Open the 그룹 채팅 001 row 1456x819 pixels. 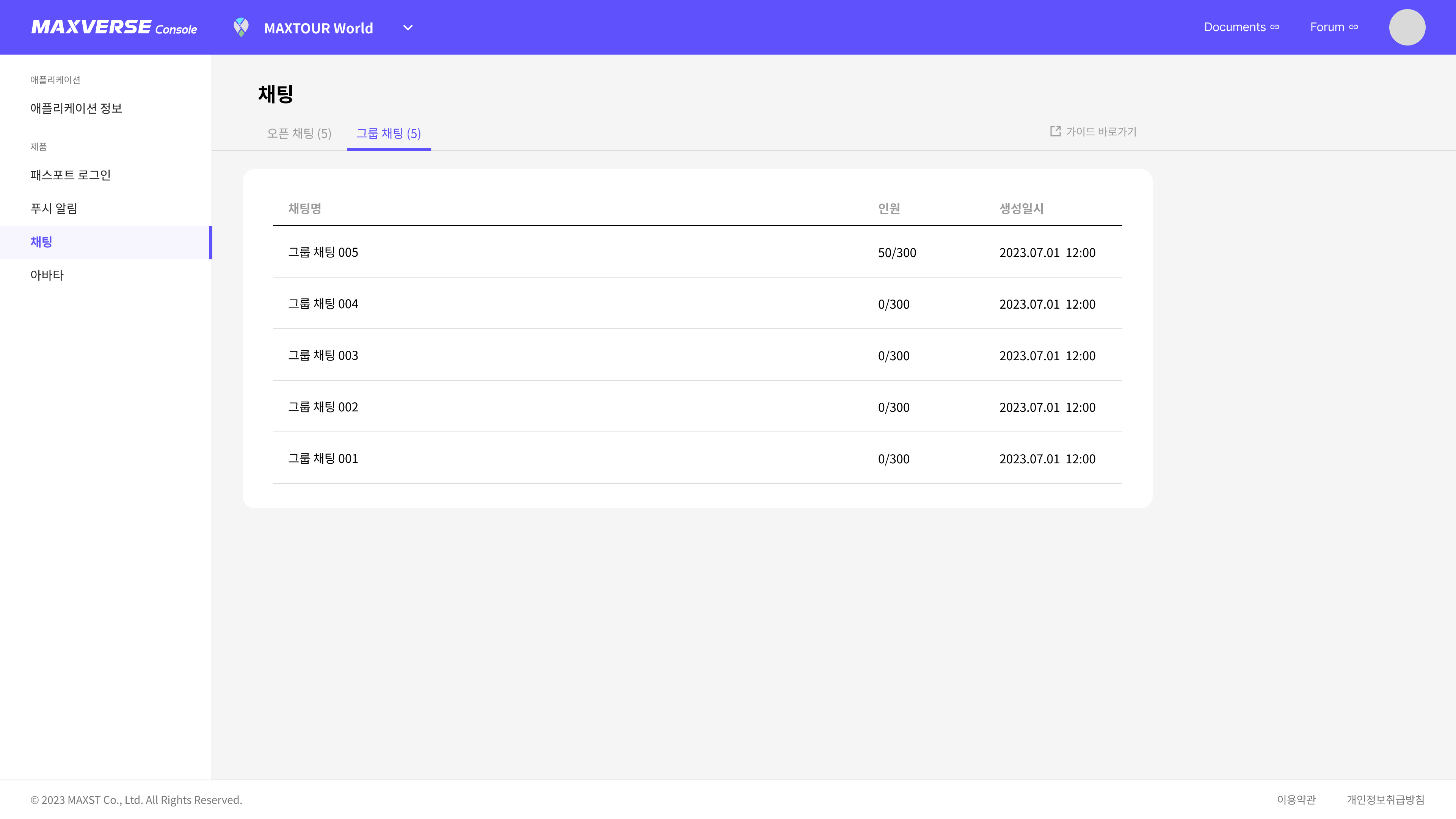point(698,458)
